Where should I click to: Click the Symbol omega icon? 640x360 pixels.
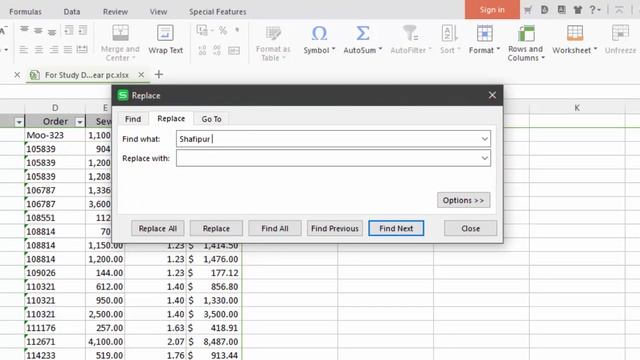[x=319, y=33]
